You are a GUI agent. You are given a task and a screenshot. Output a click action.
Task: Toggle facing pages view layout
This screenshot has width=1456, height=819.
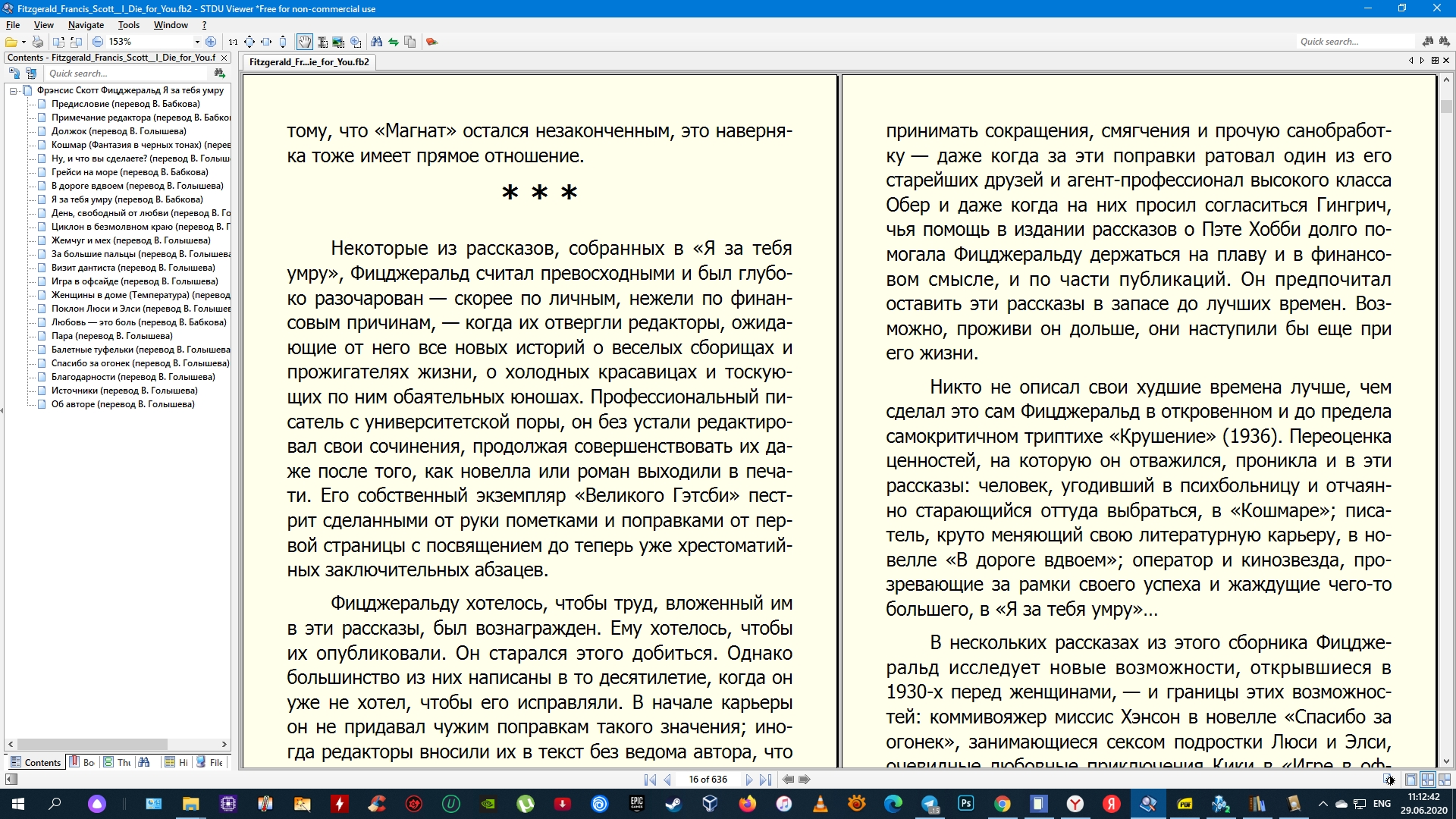point(1427,780)
